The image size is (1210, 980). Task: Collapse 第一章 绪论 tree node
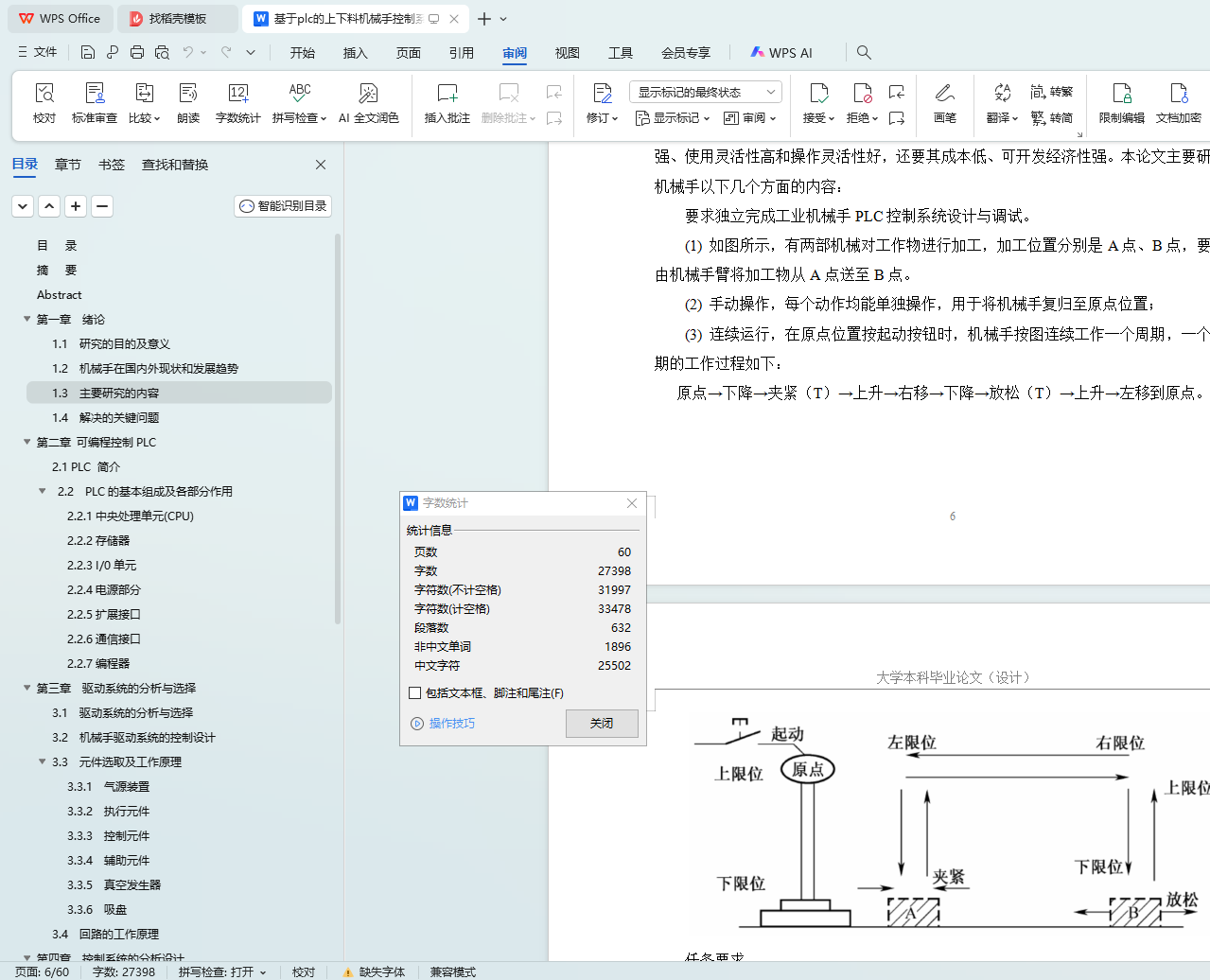pyautogui.click(x=27, y=319)
